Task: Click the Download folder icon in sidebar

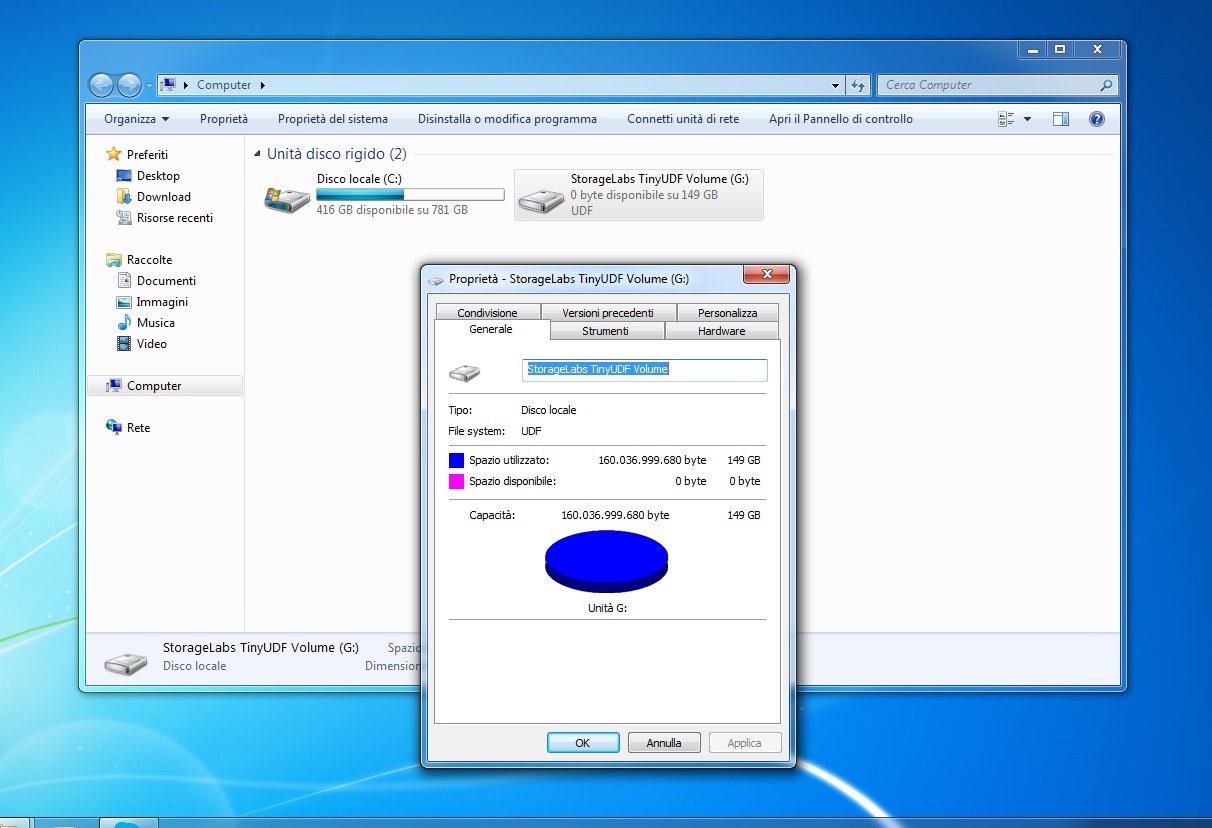Action: (124, 197)
